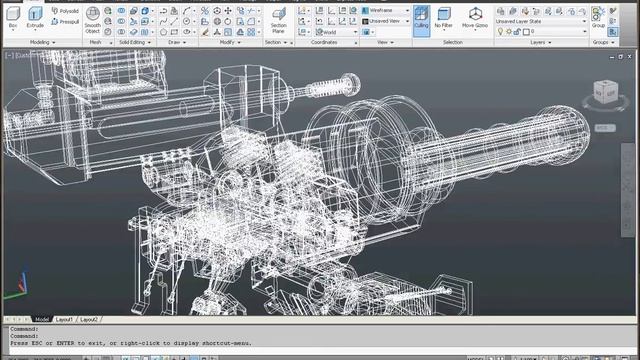Open the Unsaved Layer State dropdown
The image size is (640, 360).
coord(541,21)
